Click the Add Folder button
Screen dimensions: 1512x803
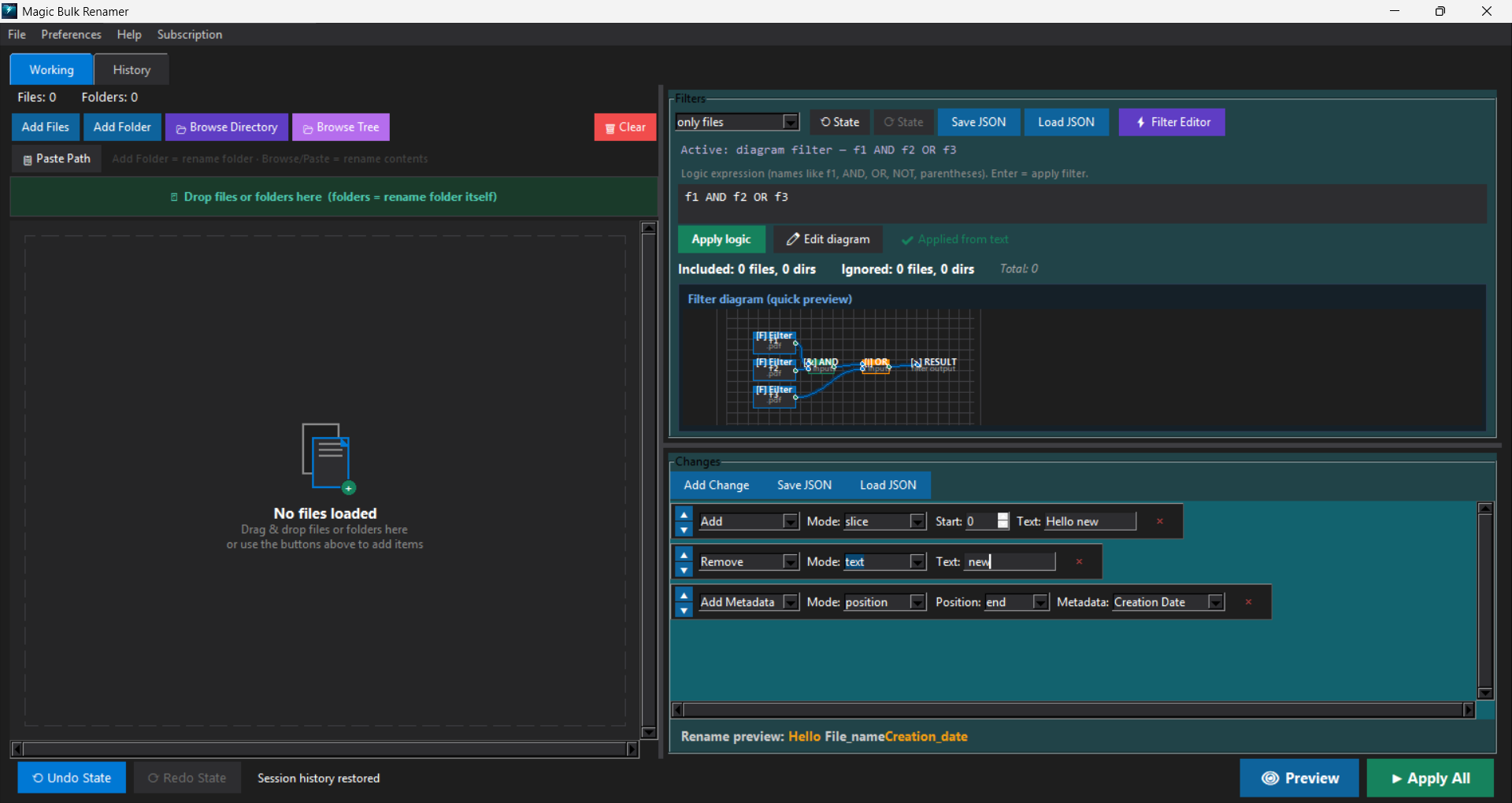[x=122, y=127]
